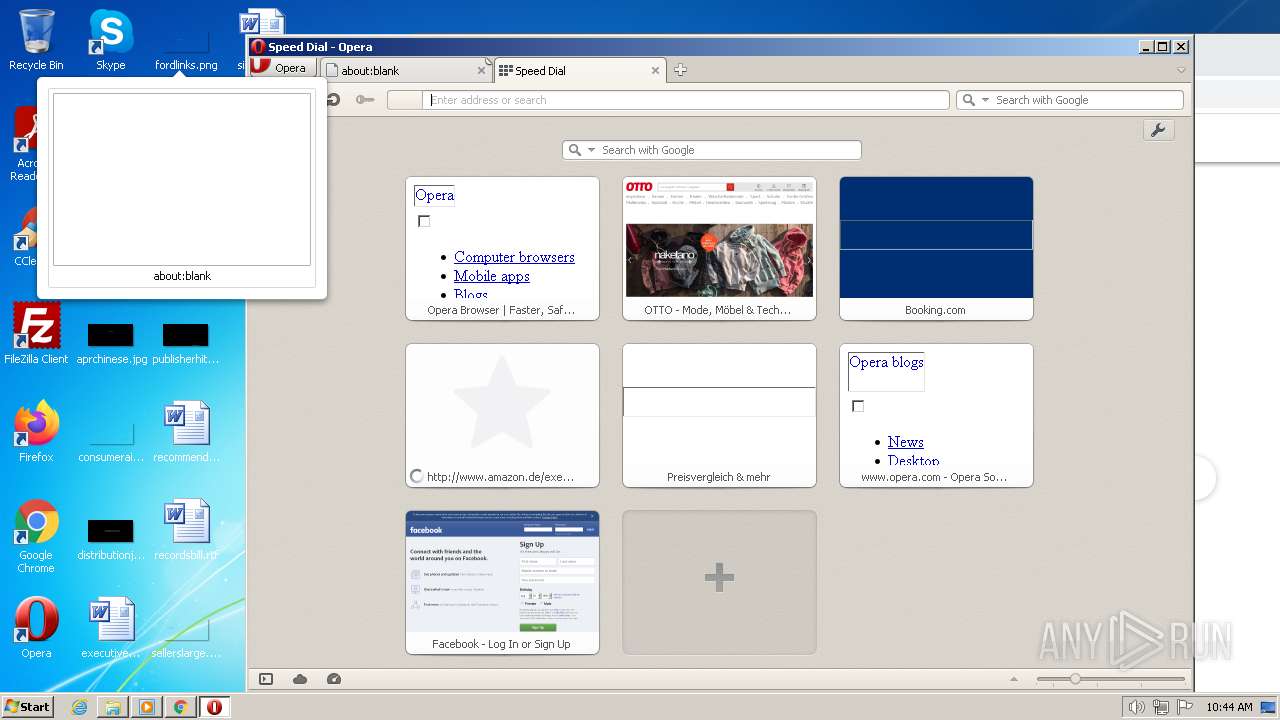This screenshot has height=720, width=1280.
Task: Close the Speed Dial tab
Action: 656,71
